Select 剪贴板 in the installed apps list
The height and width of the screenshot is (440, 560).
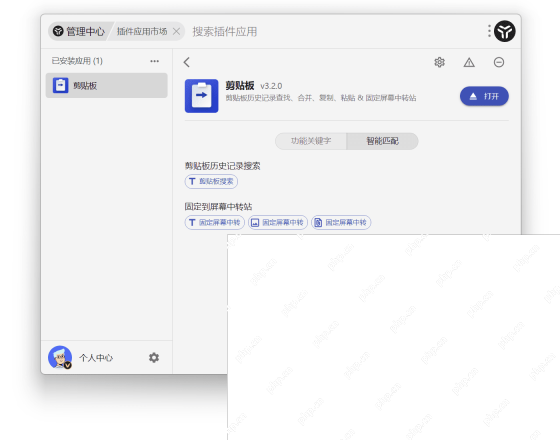(x=106, y=85)
